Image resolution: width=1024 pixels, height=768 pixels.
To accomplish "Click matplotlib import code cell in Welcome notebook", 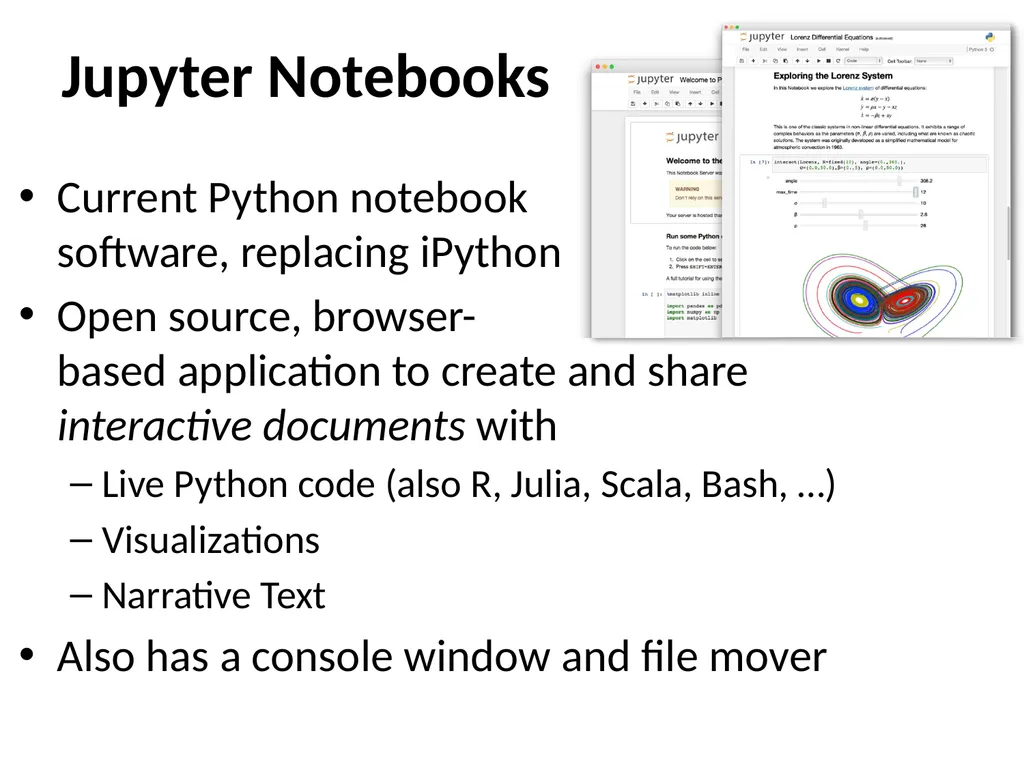I will coord(694,312).
